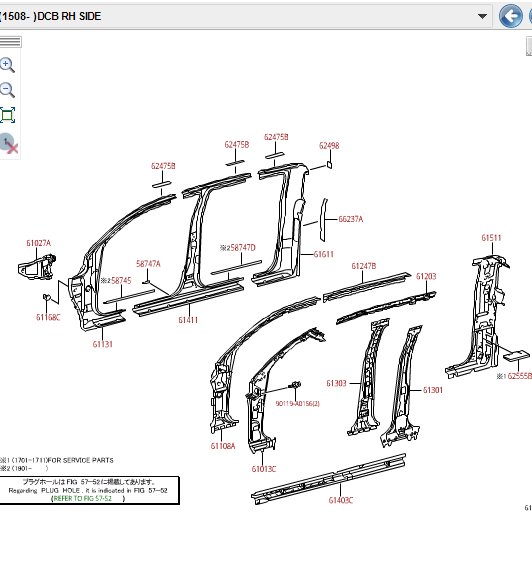
Task: Select part number 62498
Action: [x=329, y=146]
